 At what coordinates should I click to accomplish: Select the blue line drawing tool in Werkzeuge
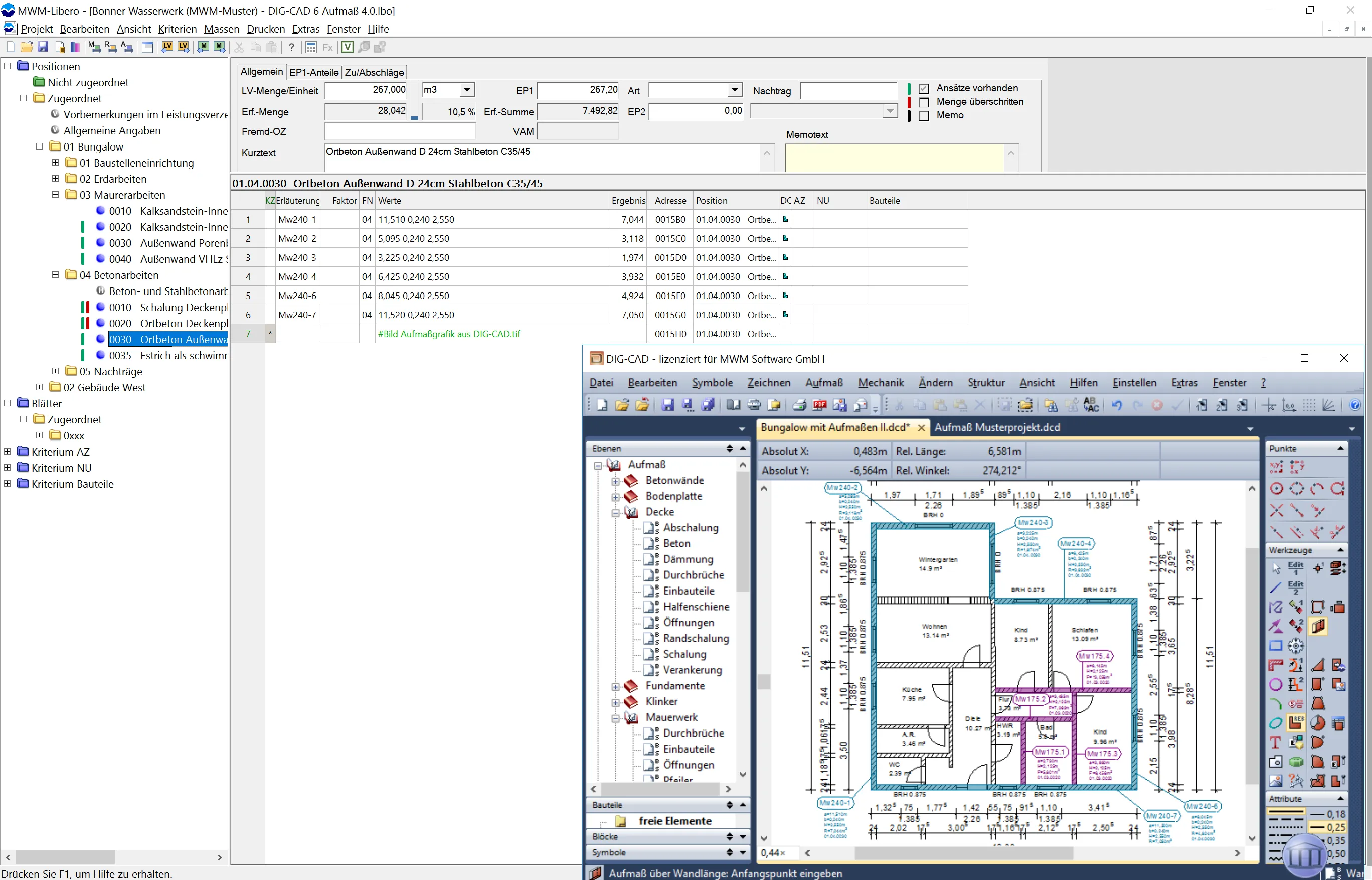(1276, 588)
